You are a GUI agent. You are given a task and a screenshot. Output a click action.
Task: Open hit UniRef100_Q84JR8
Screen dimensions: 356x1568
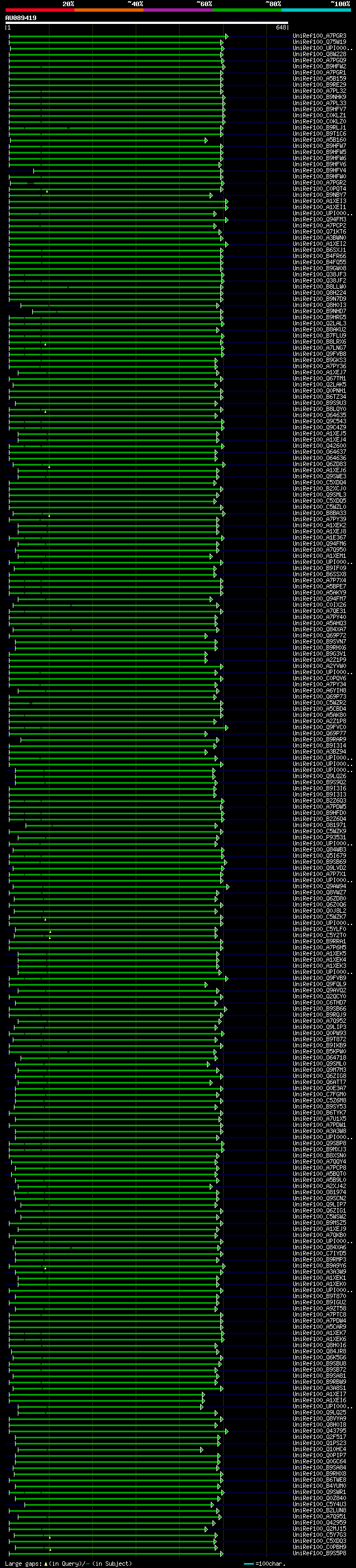coord(319,1351)
